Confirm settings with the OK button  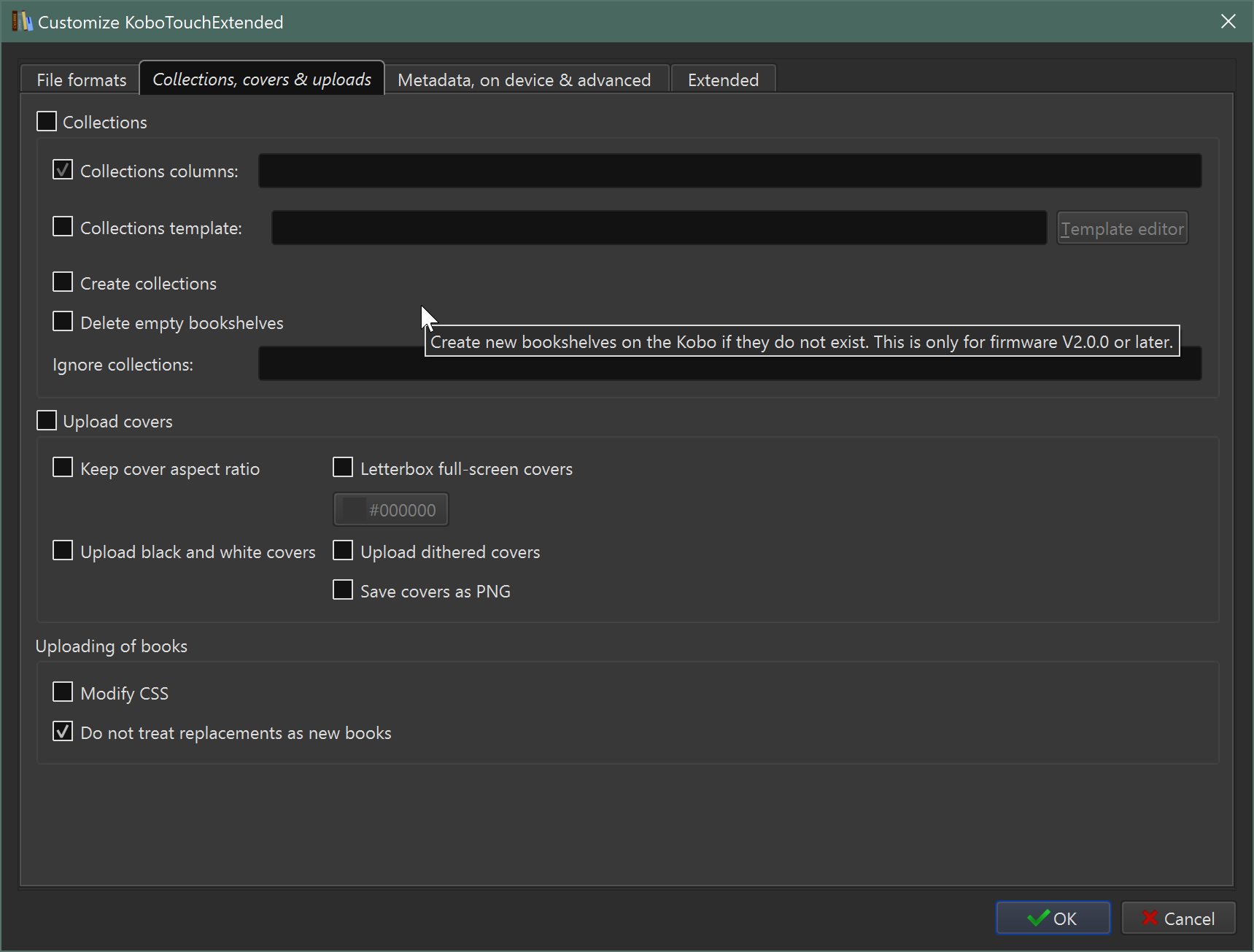pos(1053,918)
